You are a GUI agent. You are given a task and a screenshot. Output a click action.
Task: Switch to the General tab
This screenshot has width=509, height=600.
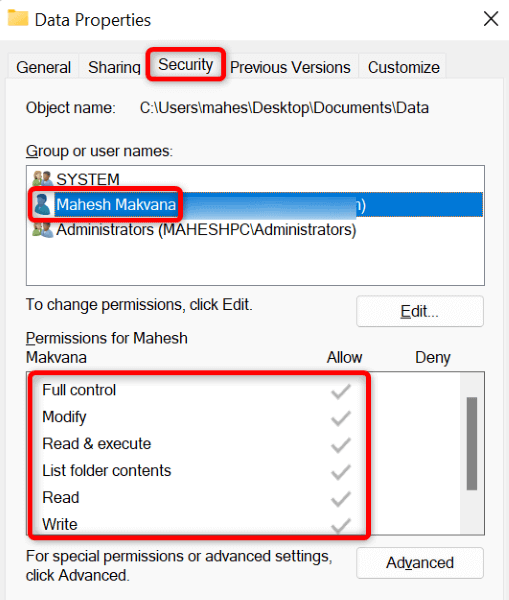43,67
